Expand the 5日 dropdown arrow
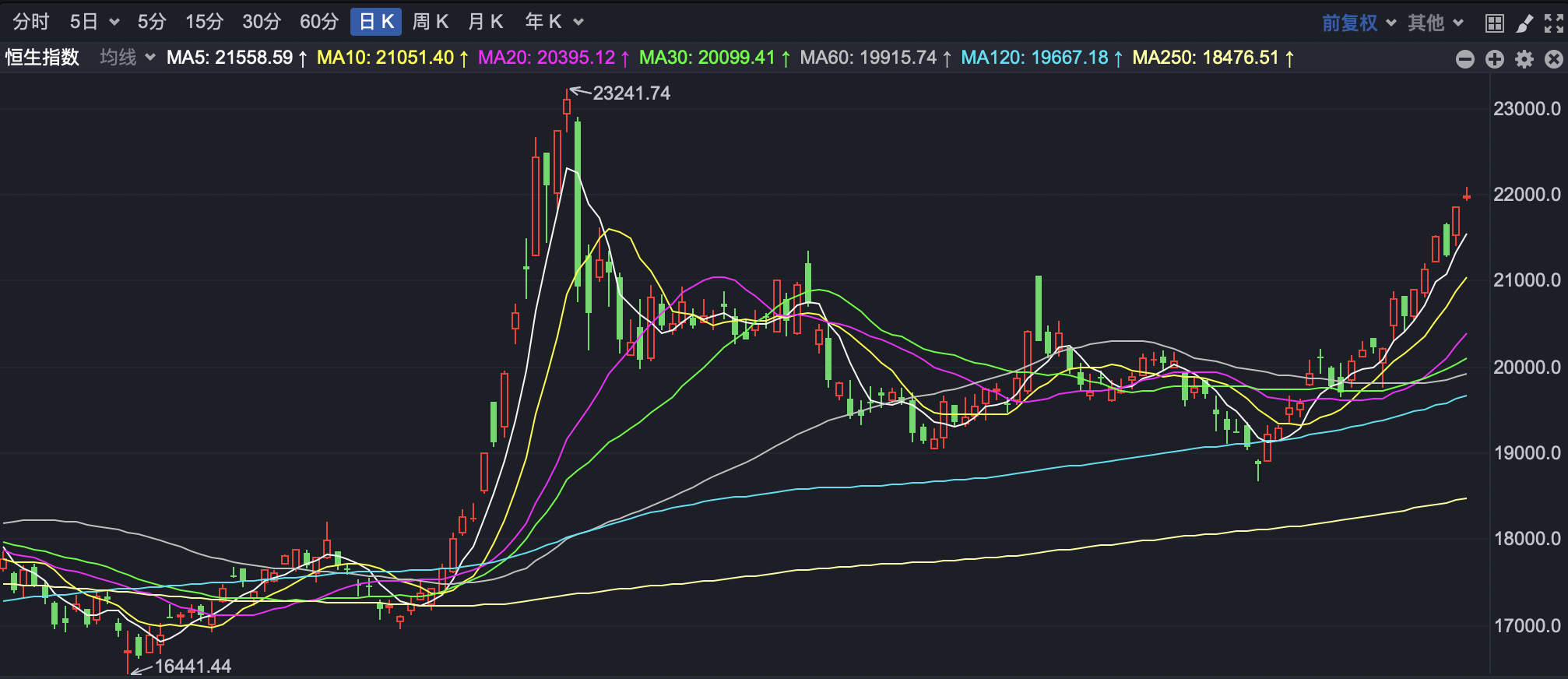 [x=114, y=23]
